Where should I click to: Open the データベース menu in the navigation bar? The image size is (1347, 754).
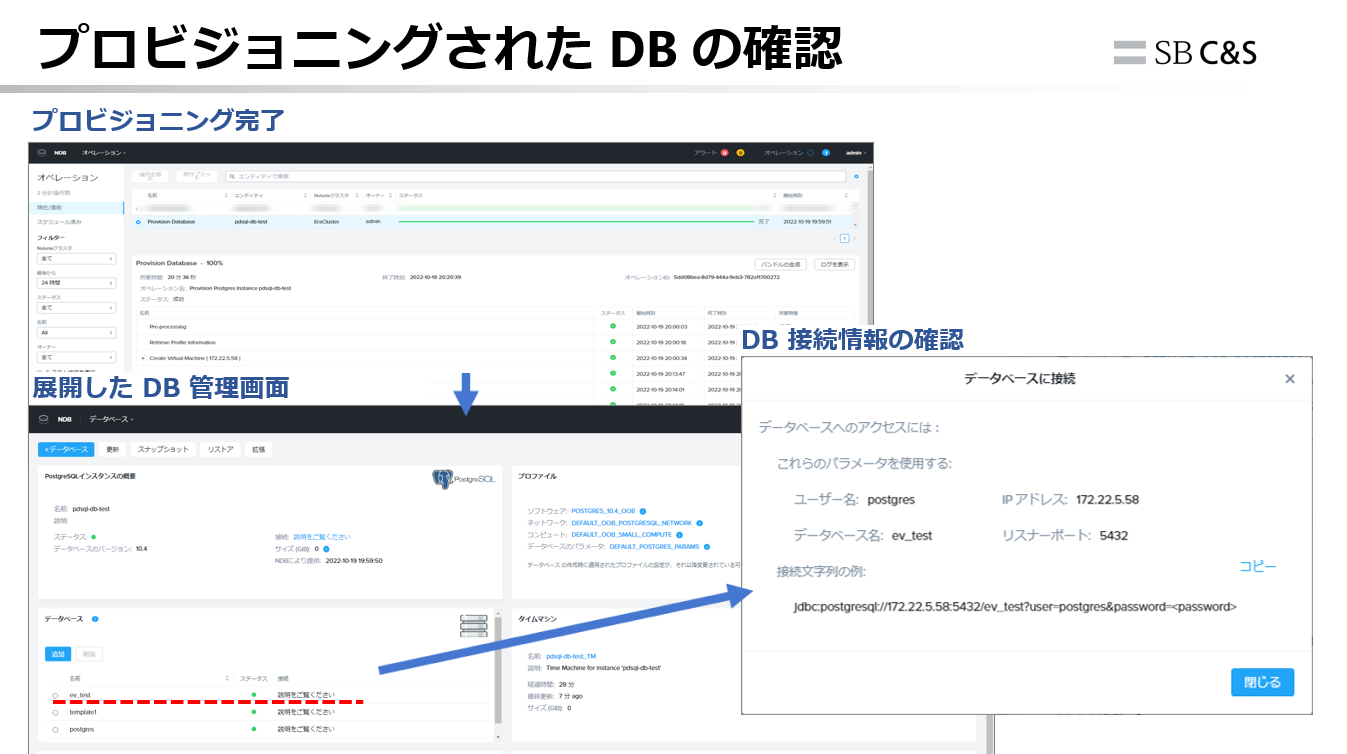coord(110,419)
